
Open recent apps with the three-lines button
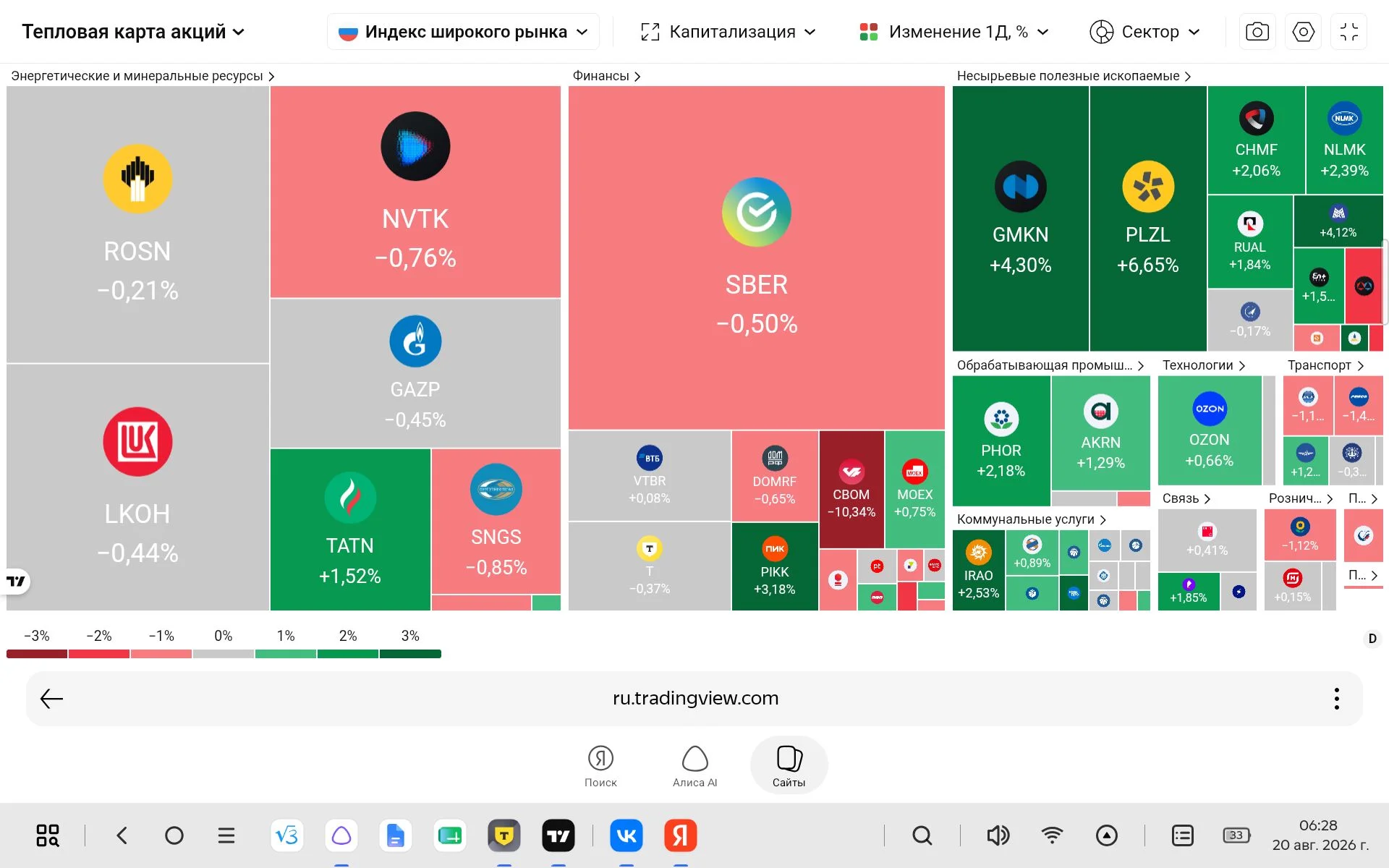coord(226,835)
